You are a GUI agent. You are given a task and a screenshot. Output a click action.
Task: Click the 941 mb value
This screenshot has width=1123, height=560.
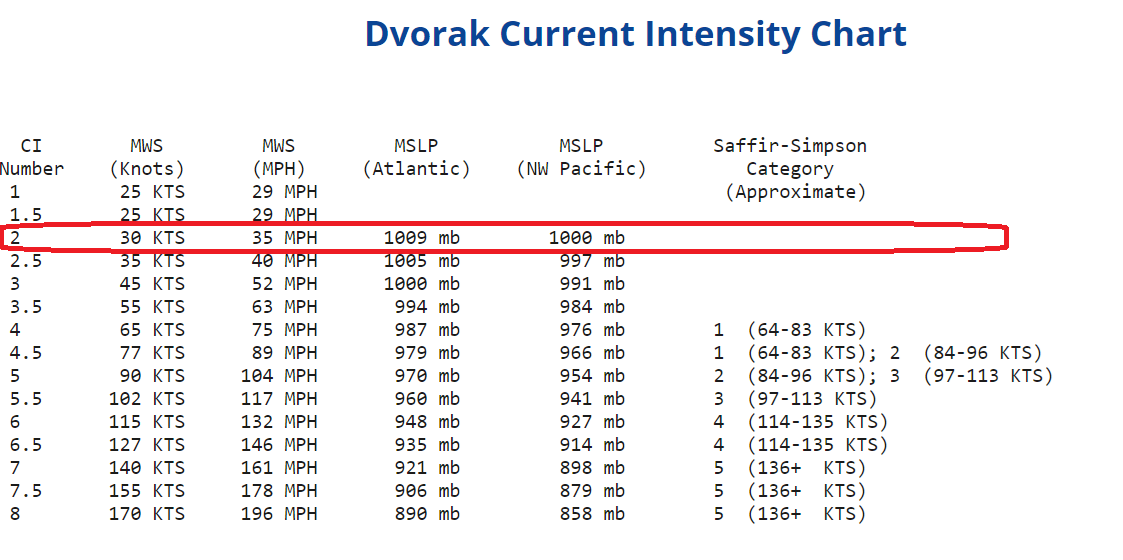(592, 399)
